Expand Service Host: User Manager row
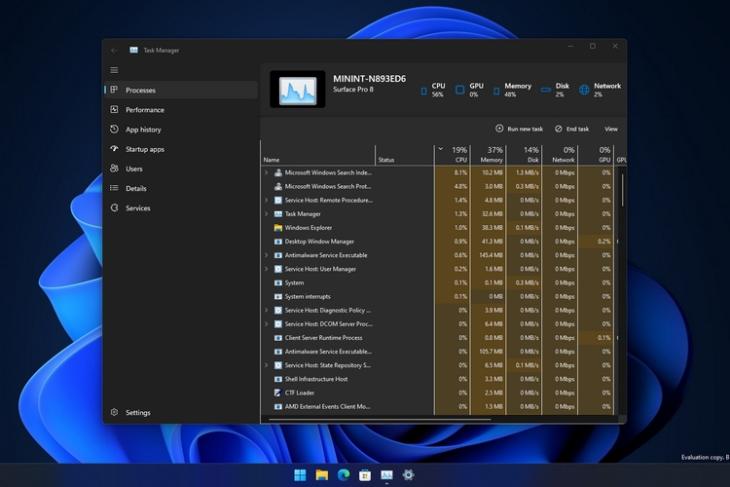This screenshot has height=487, width=730. click(x=267, y=269)
